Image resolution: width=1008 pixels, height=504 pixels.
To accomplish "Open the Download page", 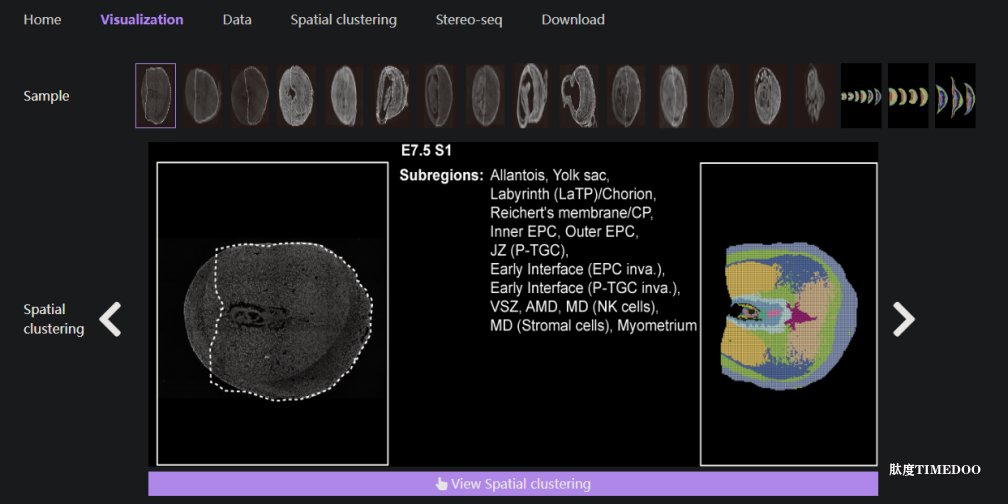I will (x=573, y=20).
